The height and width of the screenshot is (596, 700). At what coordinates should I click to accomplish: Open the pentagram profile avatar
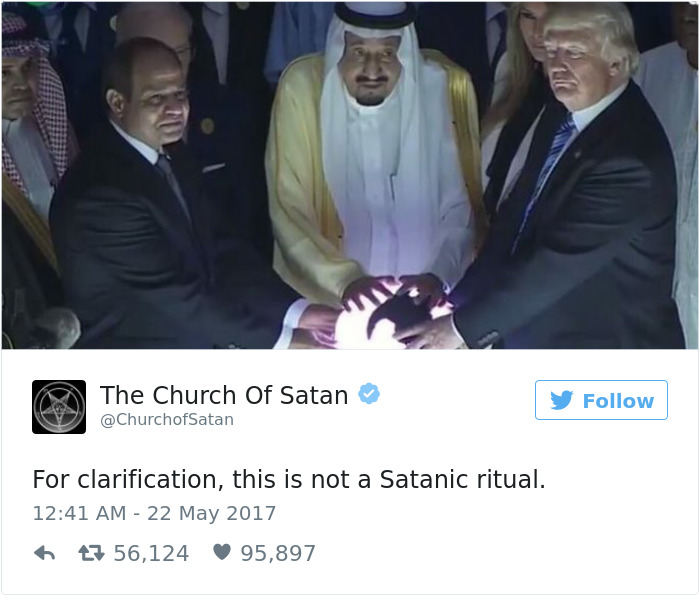[59, 407]
